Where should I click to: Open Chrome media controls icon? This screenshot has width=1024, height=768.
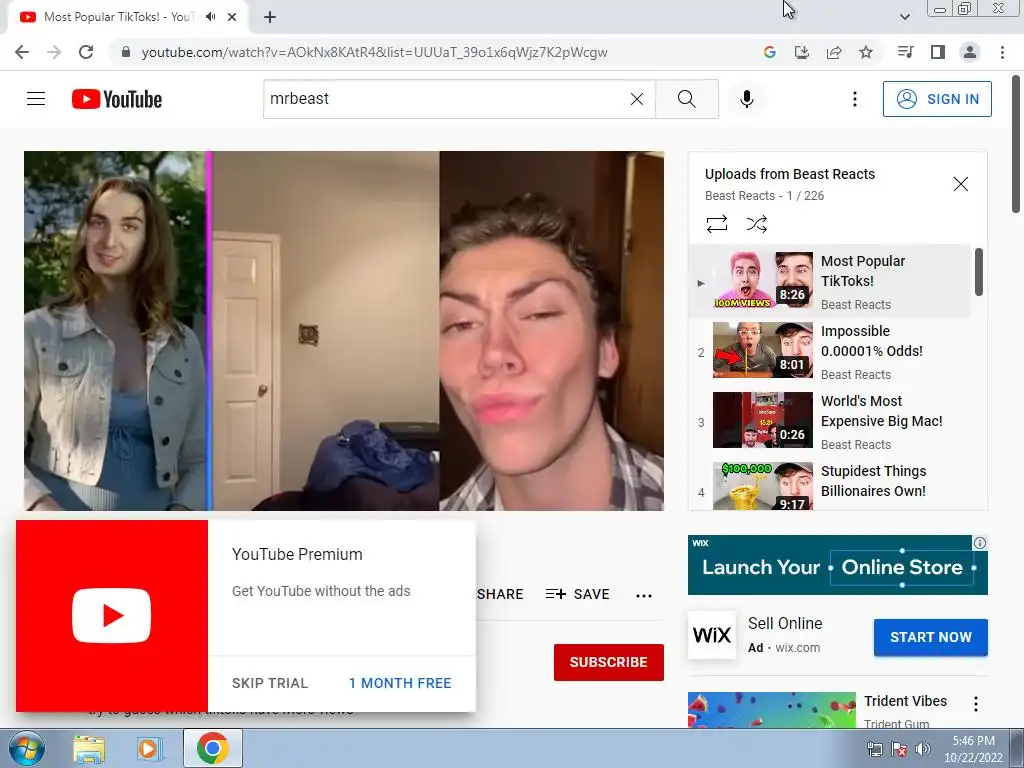tap(905, 52)
